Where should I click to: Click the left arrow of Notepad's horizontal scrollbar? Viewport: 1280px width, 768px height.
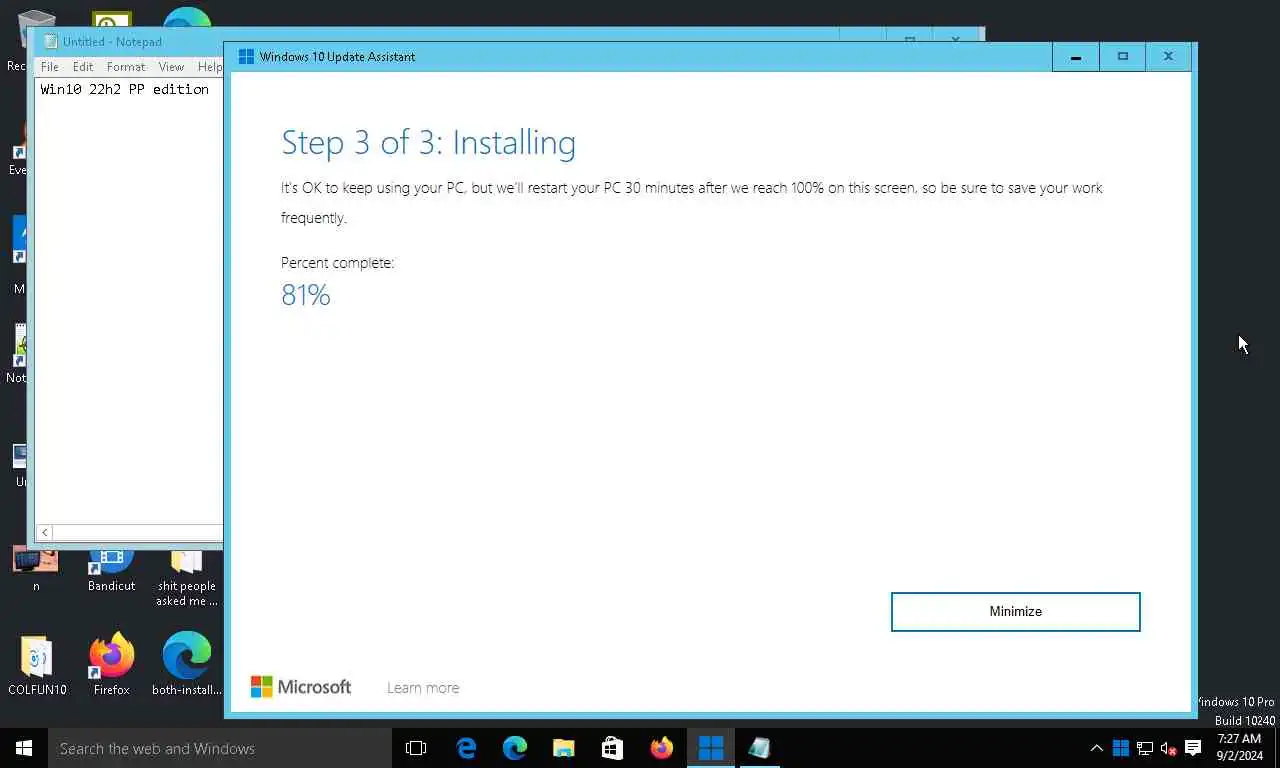tap(45, 533)
